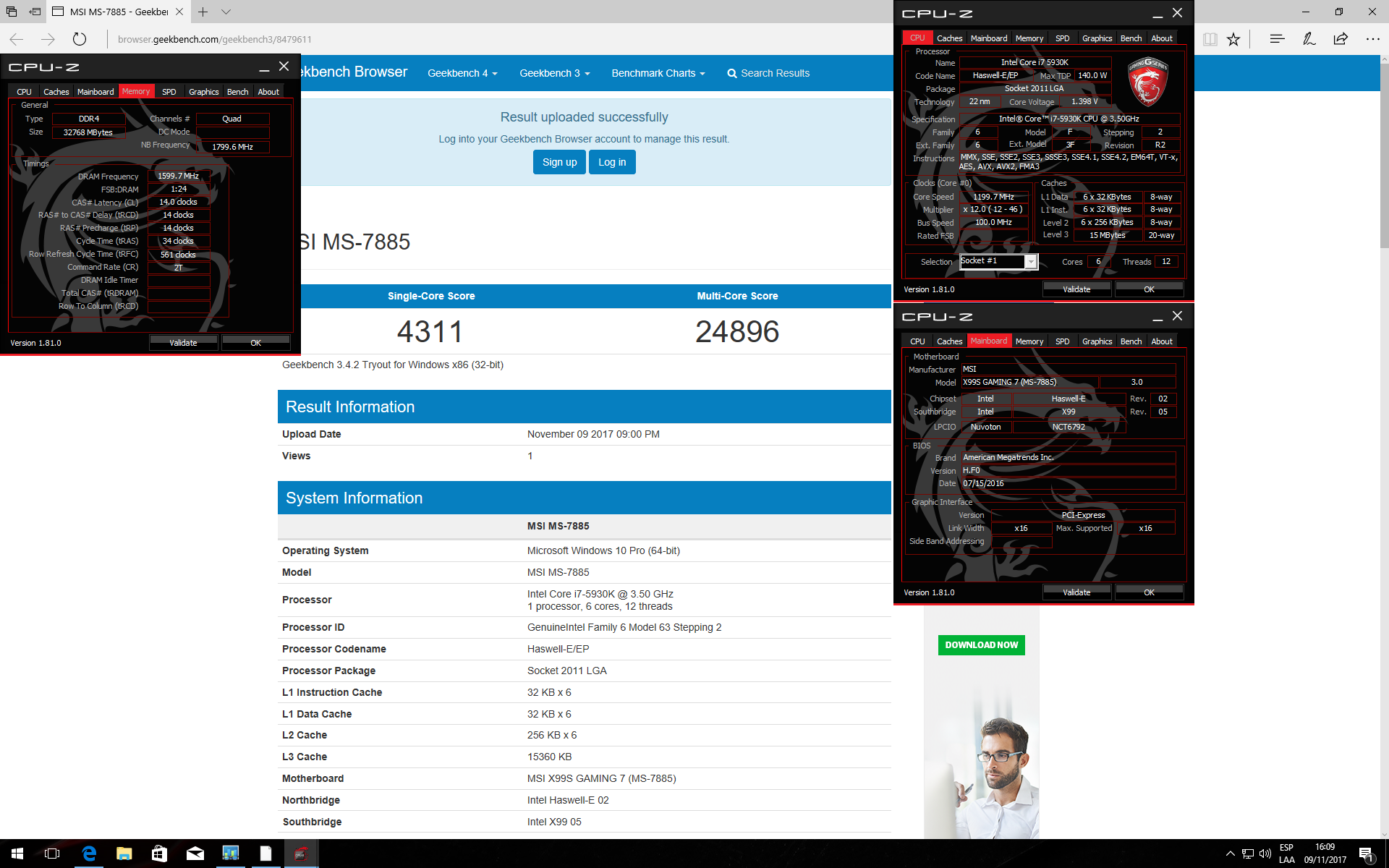Click Validate in CPU tab window
Screen dimensions: 1389x868
[1076, 289]
